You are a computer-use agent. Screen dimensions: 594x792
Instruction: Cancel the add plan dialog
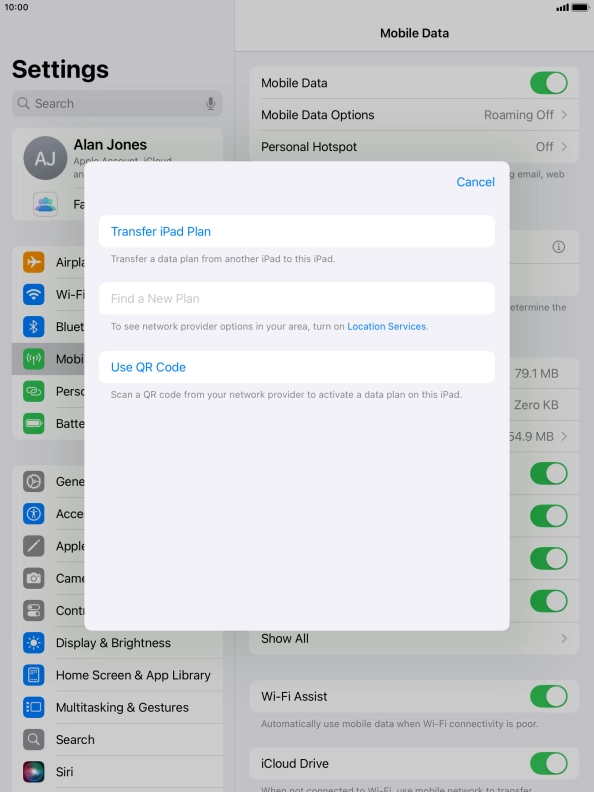tap(475, 182)
